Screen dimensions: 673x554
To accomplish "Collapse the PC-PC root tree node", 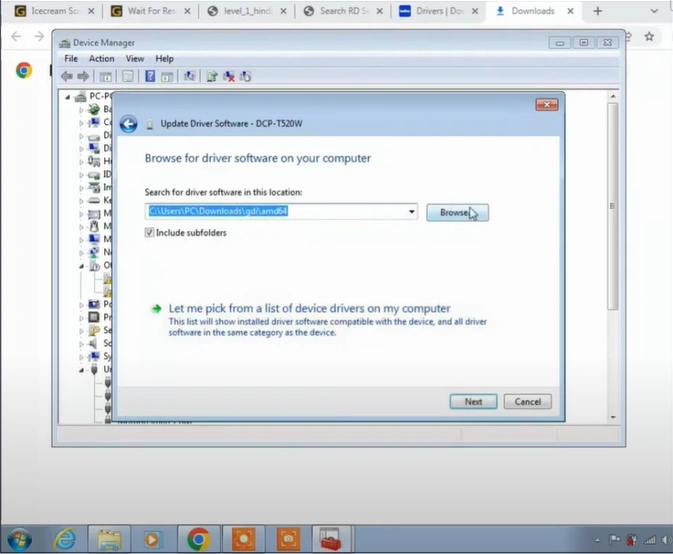I will [69, 97].
